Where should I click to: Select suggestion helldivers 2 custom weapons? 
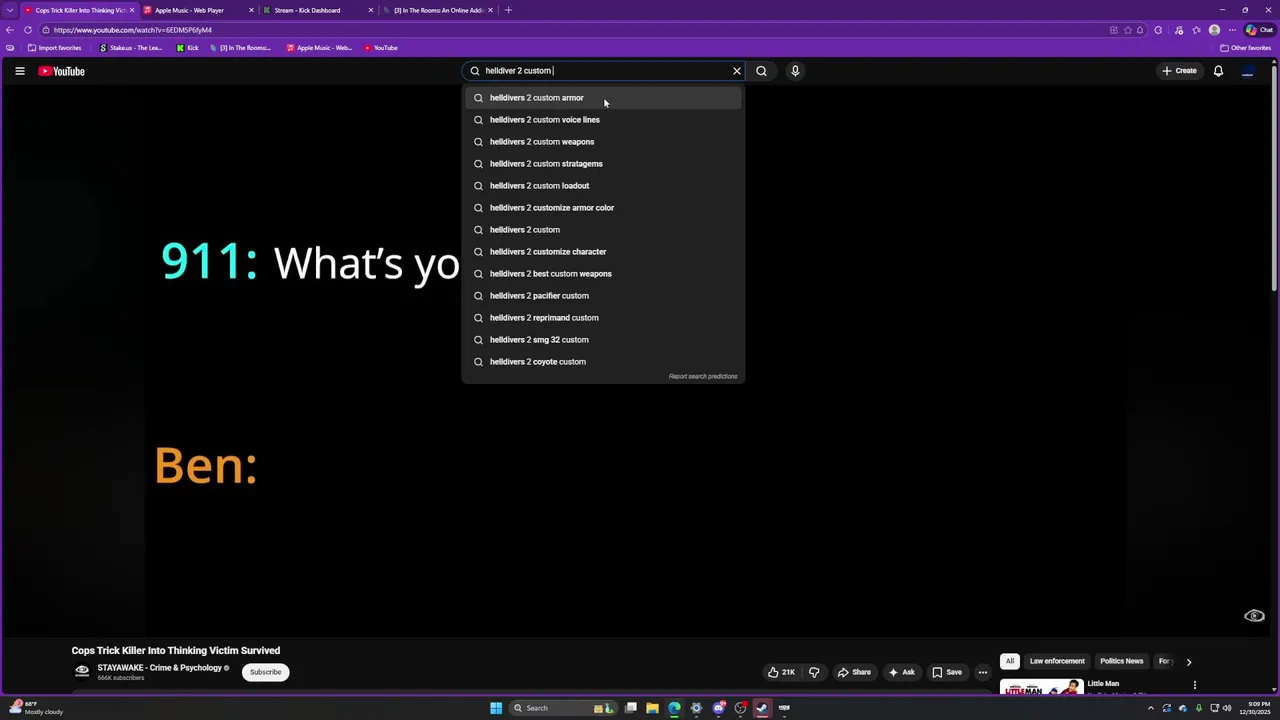(603, 142)
